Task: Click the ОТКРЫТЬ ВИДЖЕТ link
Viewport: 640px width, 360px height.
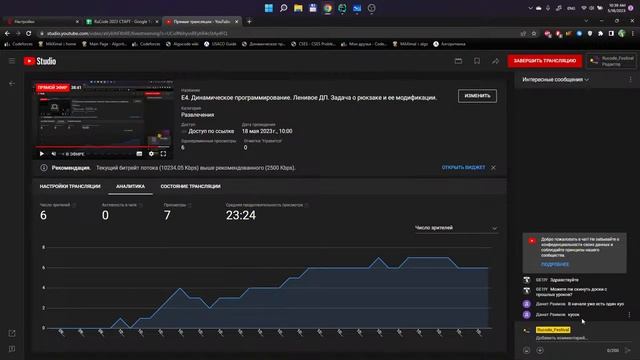Action: click(463, 168)
